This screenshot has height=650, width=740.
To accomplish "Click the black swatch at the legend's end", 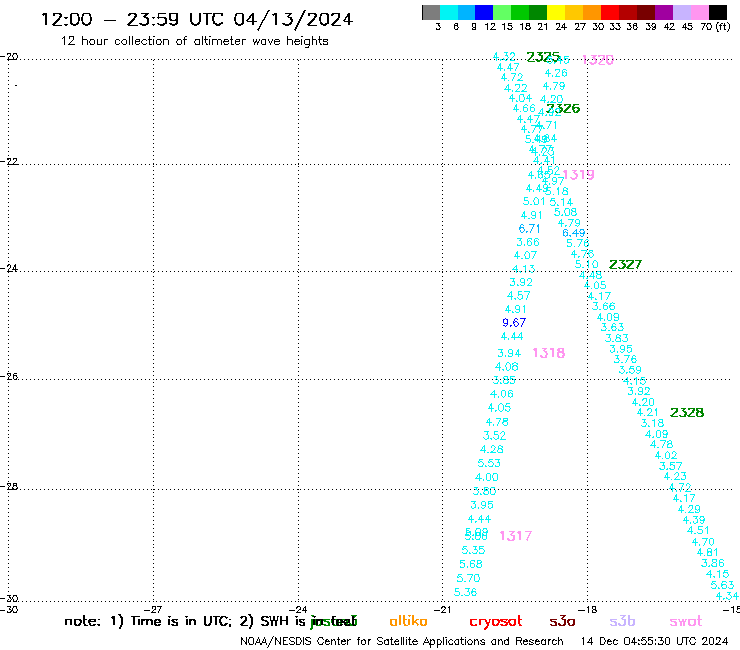I will (718, 12).
